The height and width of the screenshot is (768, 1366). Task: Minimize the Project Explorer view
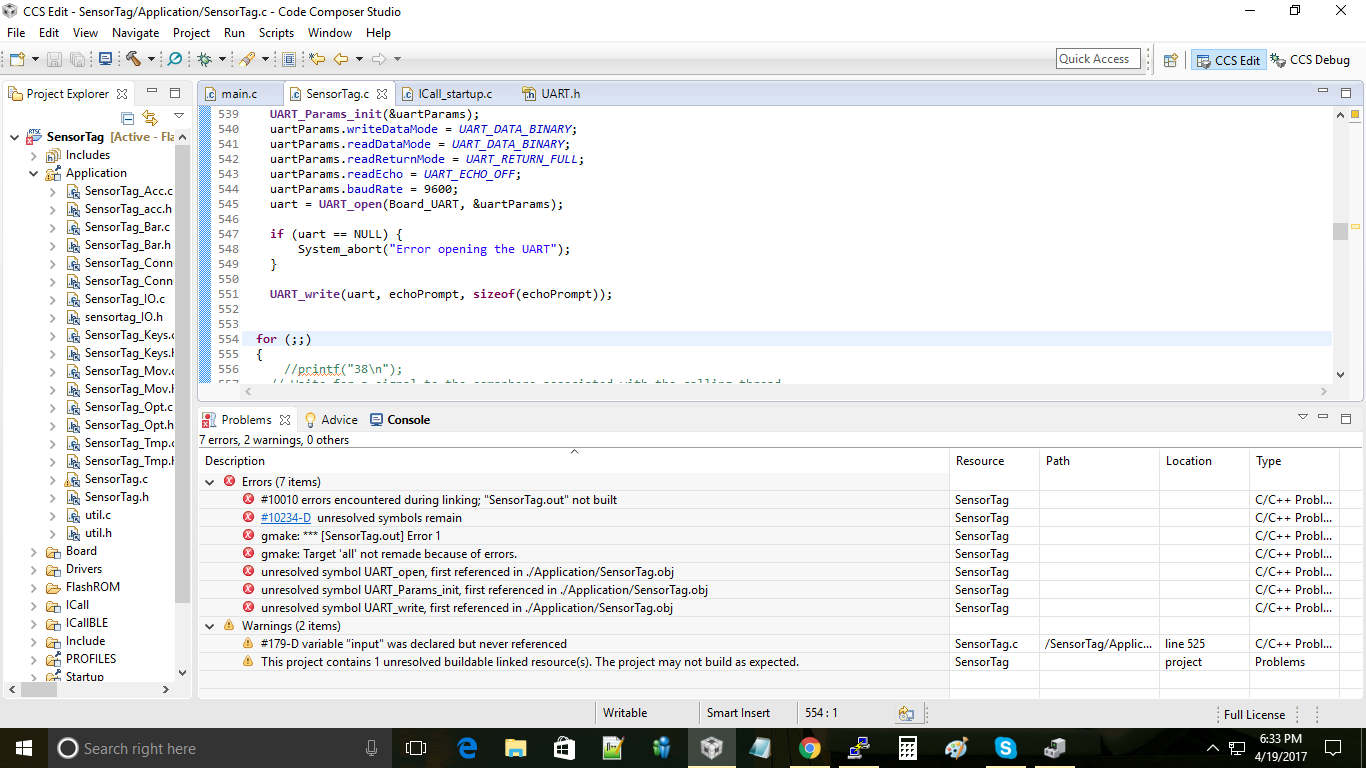point(152,93)
